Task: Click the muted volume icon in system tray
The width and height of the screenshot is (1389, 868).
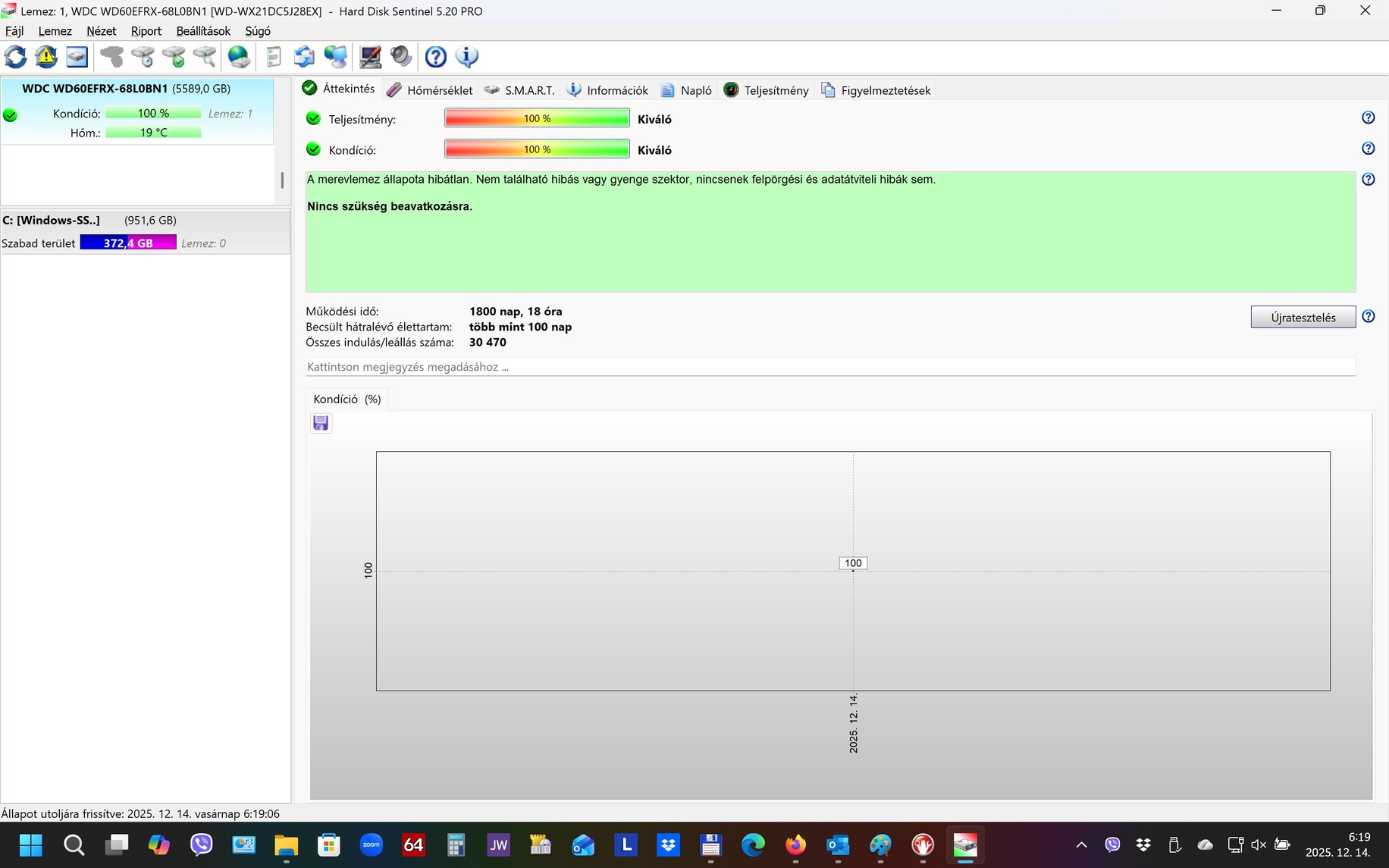Action: (1259, 844)
